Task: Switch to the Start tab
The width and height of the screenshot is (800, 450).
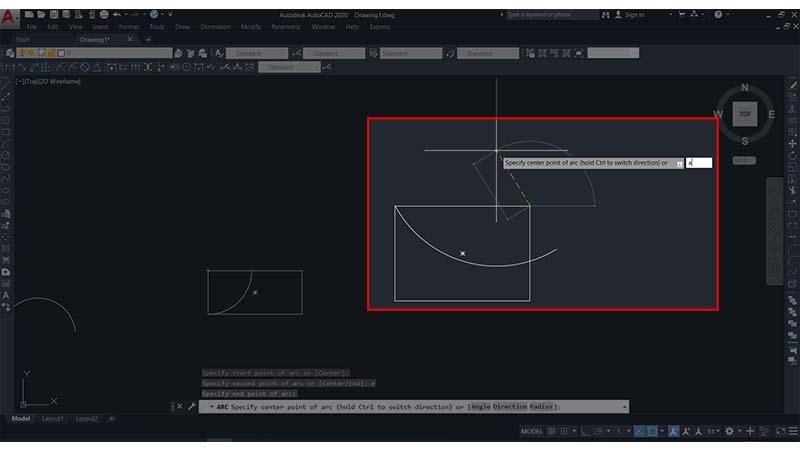Action: pyautogui.click(x=22, y=39)
